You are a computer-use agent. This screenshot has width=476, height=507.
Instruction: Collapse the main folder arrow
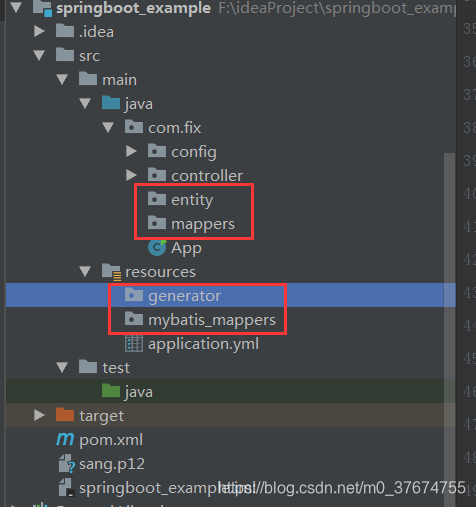(62, 79)
